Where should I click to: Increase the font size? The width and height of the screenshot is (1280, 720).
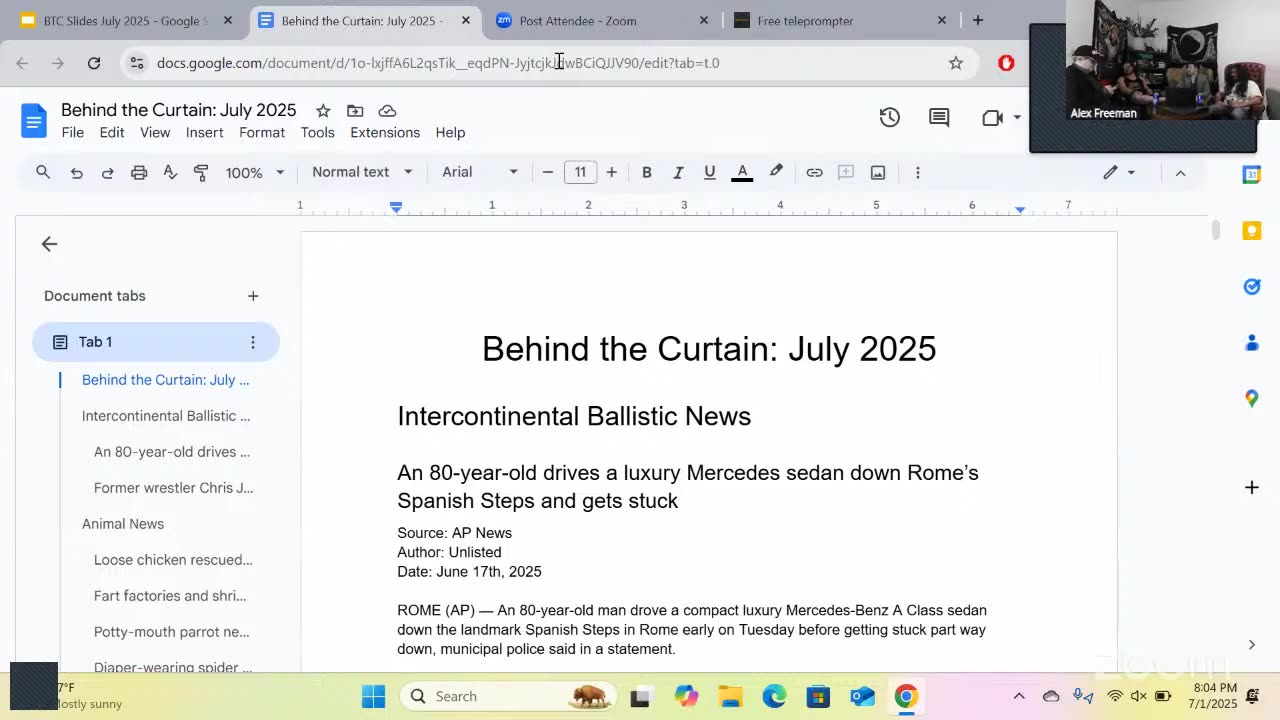[612, 172]
